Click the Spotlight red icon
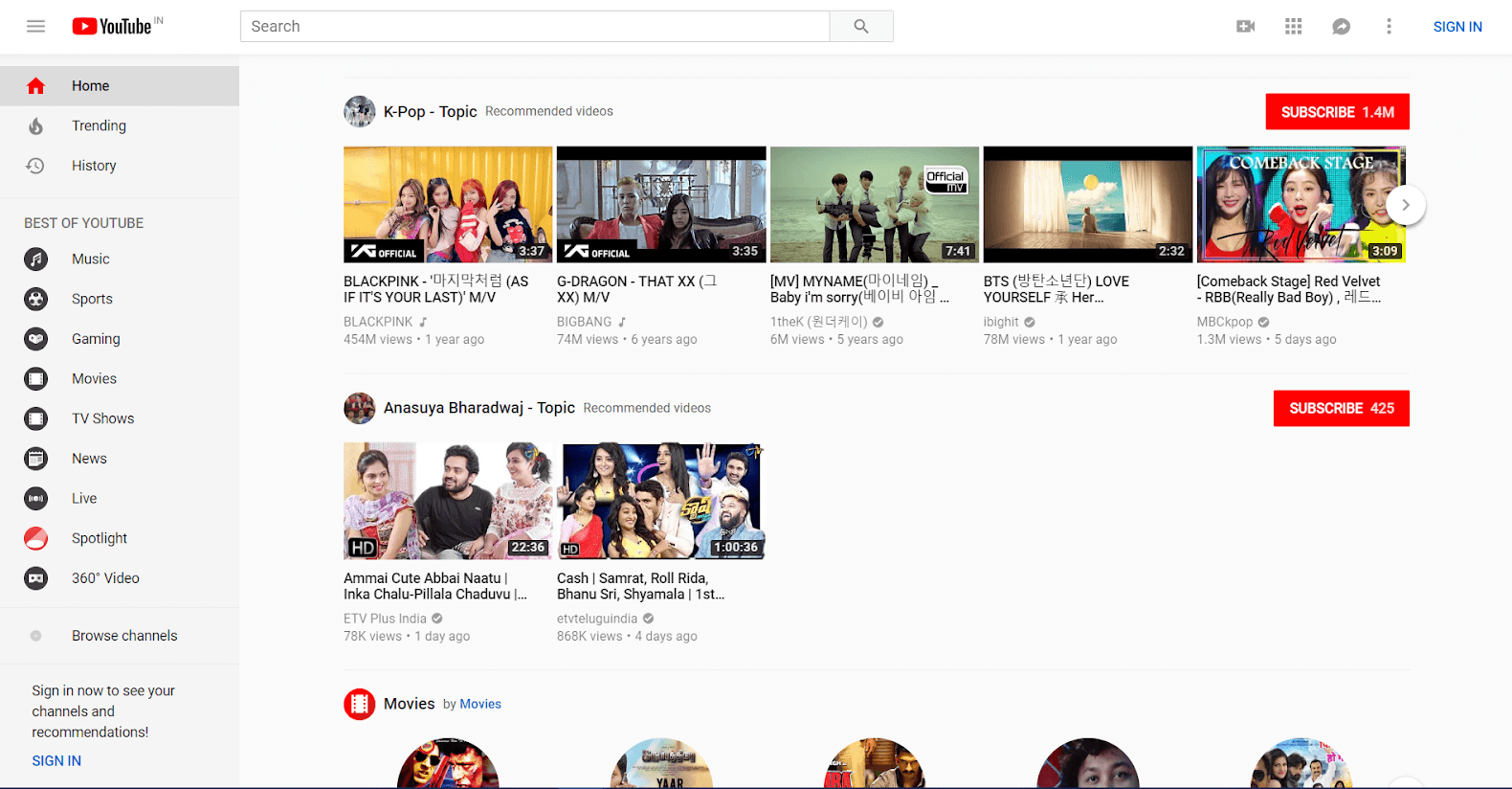1512x789 pixels. coord(35,538)
